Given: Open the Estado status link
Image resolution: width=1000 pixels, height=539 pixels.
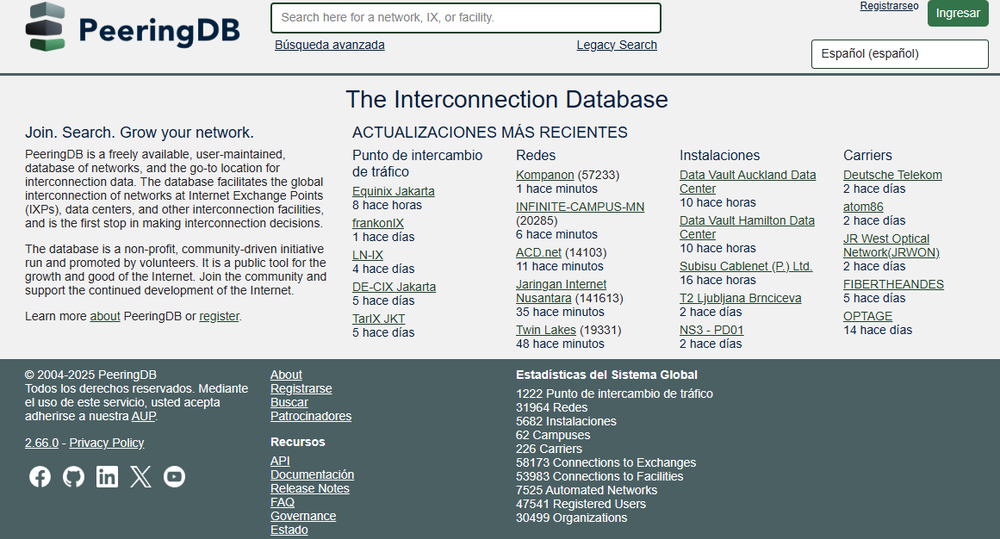Looking at the screenshot, I should coord(289,530).
